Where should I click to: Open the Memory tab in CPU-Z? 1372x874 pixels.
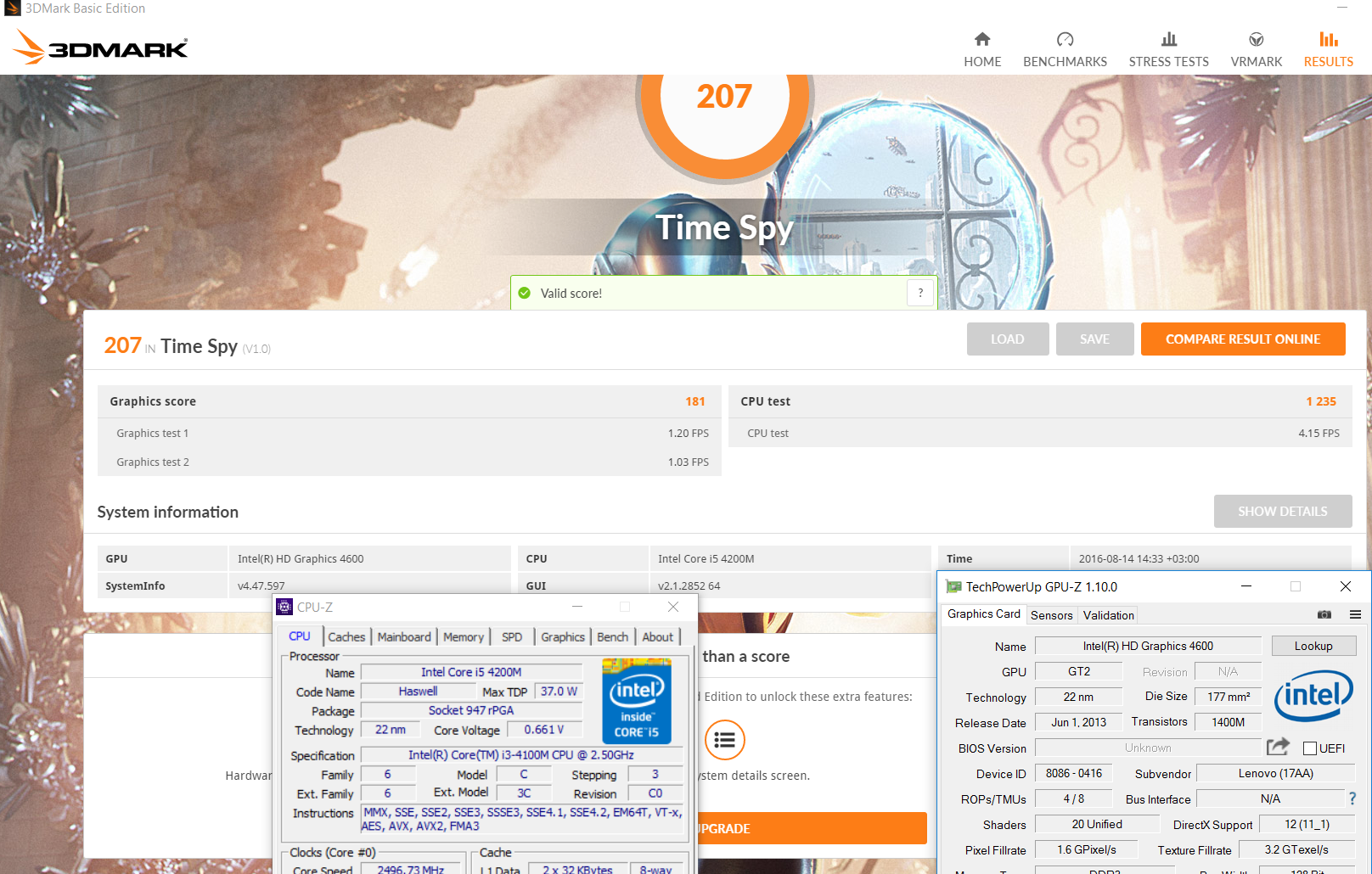[464, 637]
